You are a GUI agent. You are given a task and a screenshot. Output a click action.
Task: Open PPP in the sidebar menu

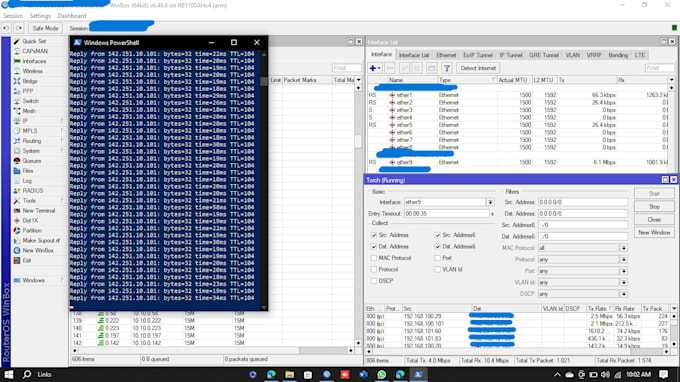click(28, 91)
